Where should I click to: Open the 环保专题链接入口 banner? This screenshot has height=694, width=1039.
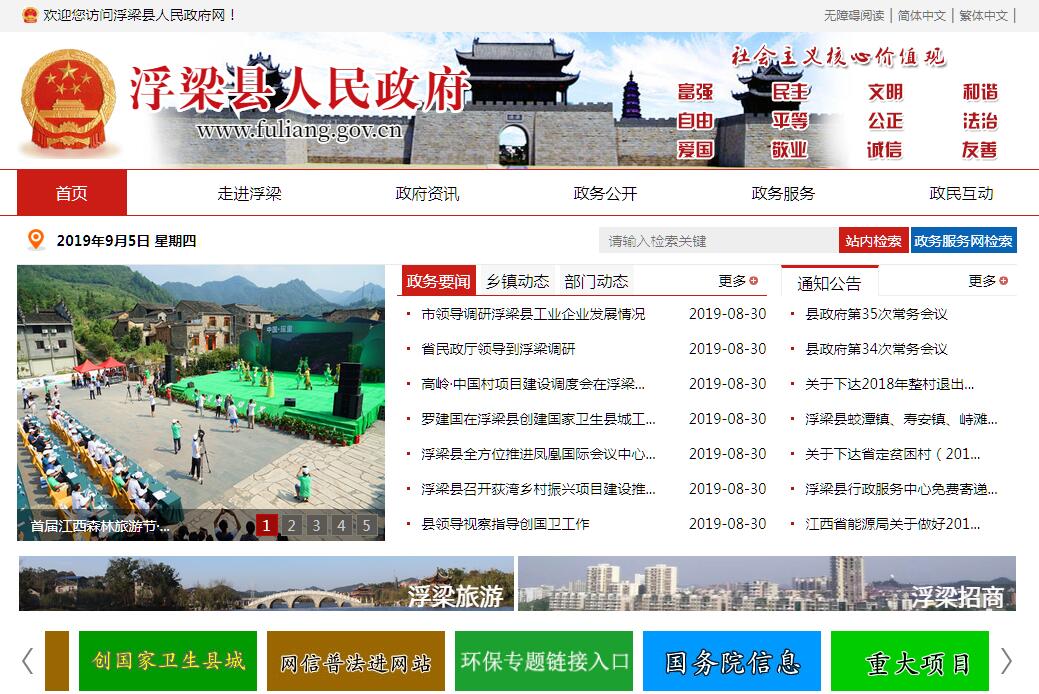(544, 661)
